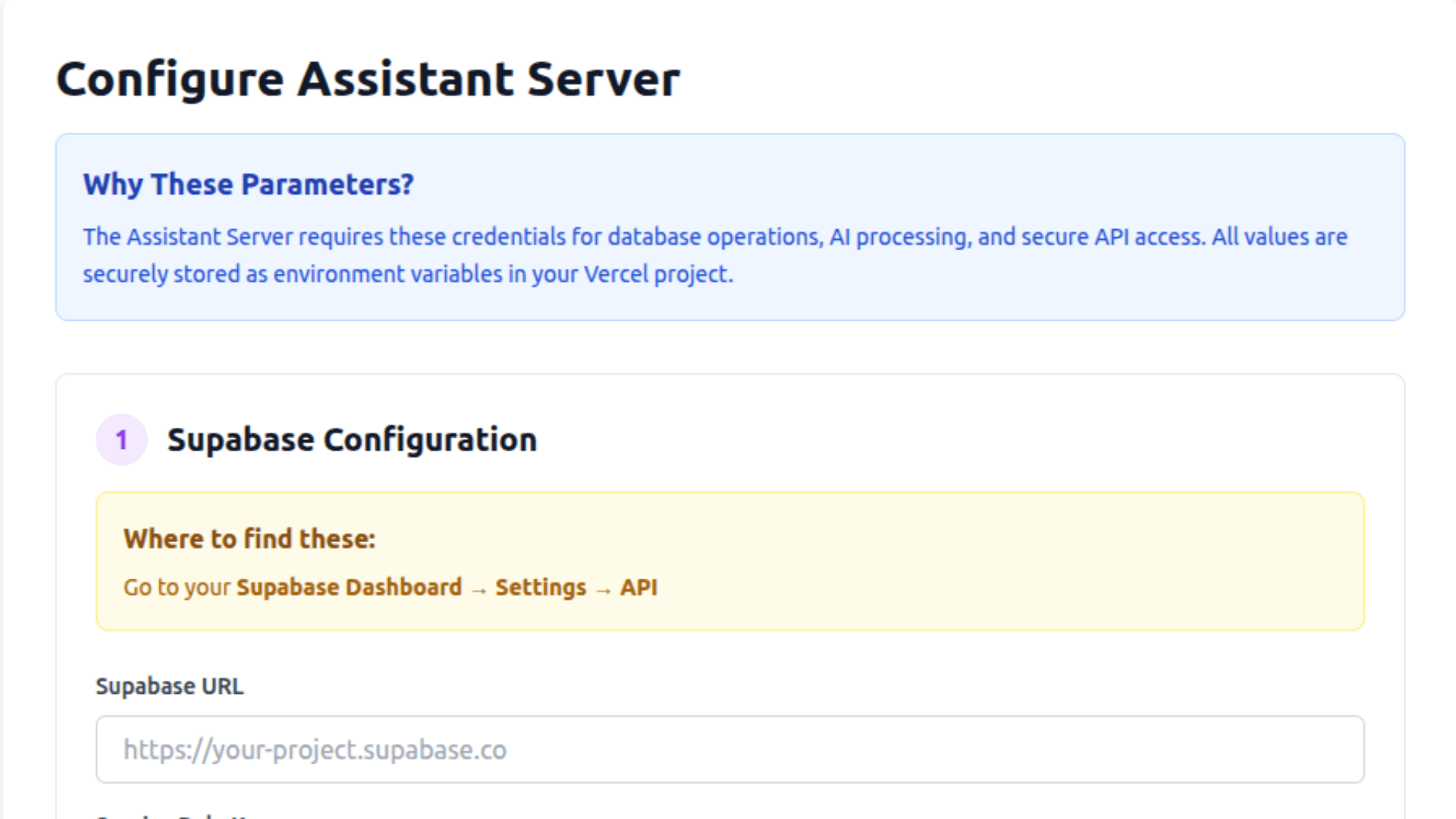Click the bold API text in hint
The width and height of the screenshot is (1456, 819).
coord(639,588)
